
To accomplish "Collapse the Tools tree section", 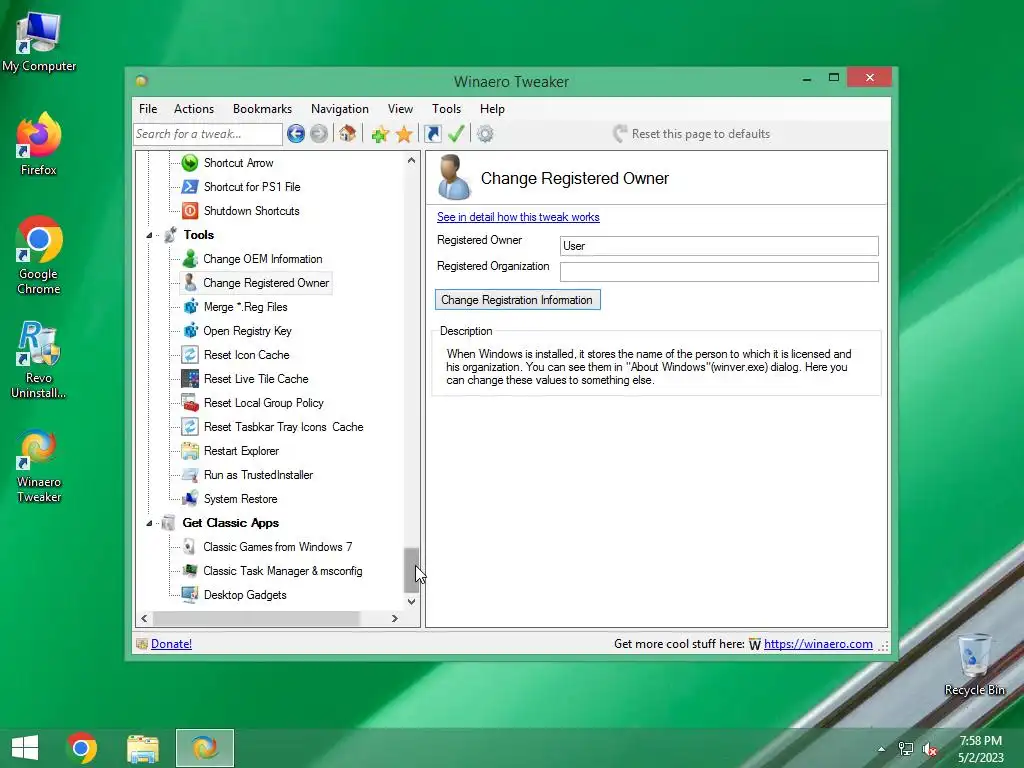I will [149, 235].
